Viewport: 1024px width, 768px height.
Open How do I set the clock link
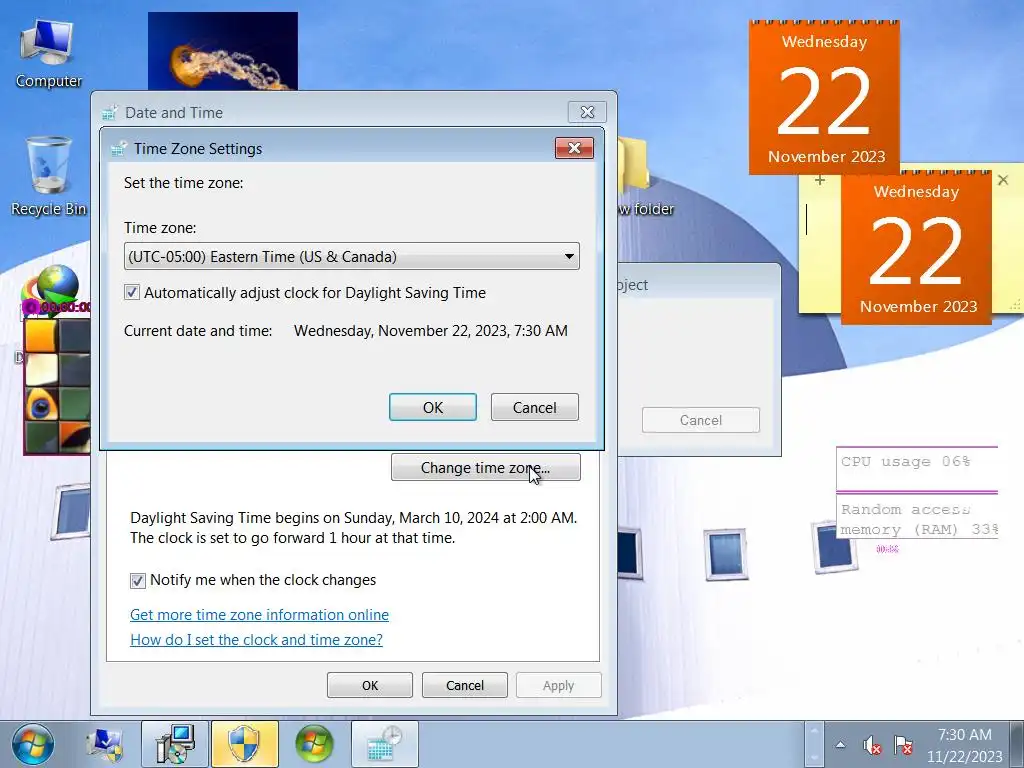click(256, 639)
